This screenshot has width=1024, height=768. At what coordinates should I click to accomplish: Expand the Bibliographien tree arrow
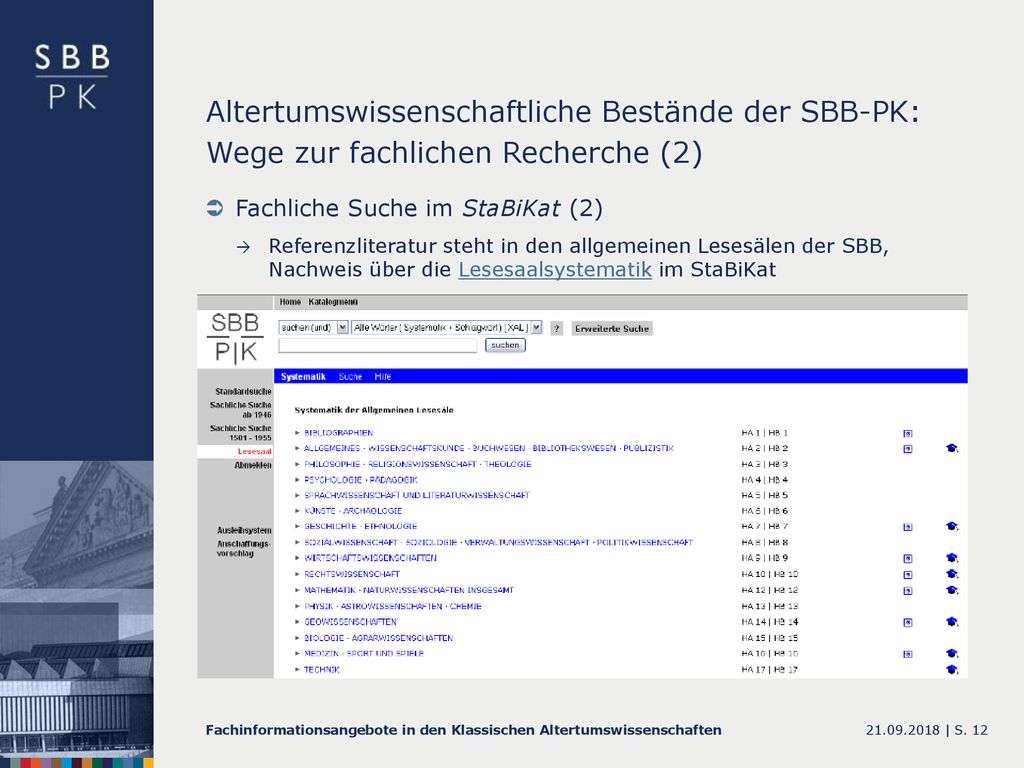[297, 433]
